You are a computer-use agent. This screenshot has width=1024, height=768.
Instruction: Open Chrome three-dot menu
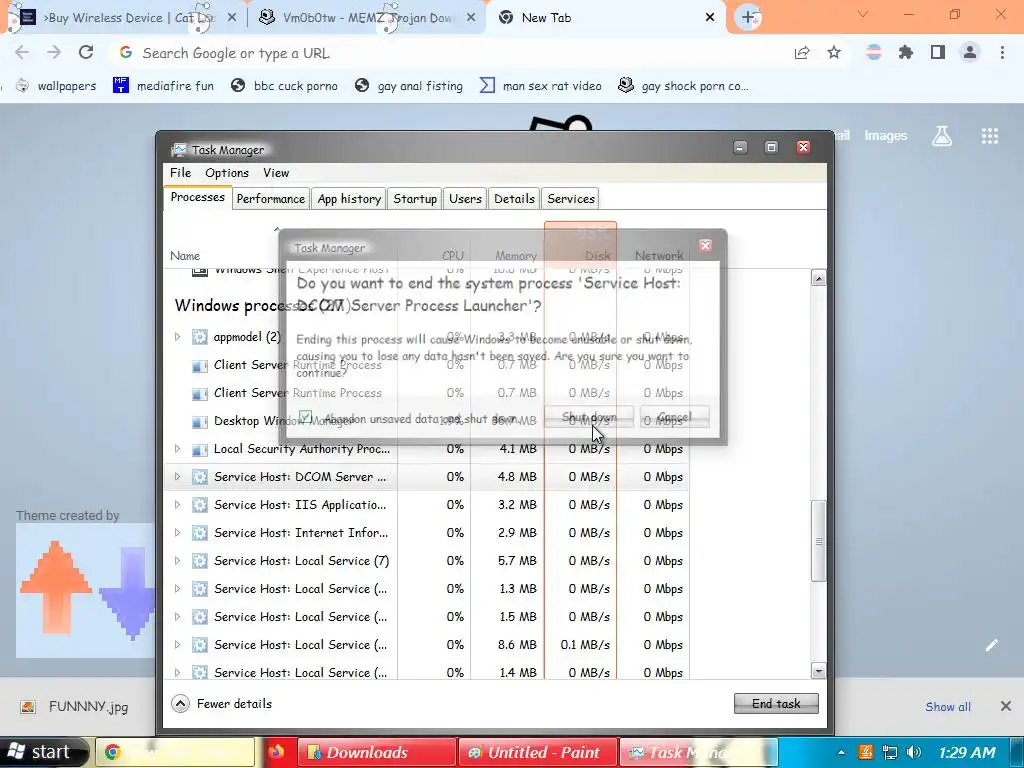[x=1002, y=52]
